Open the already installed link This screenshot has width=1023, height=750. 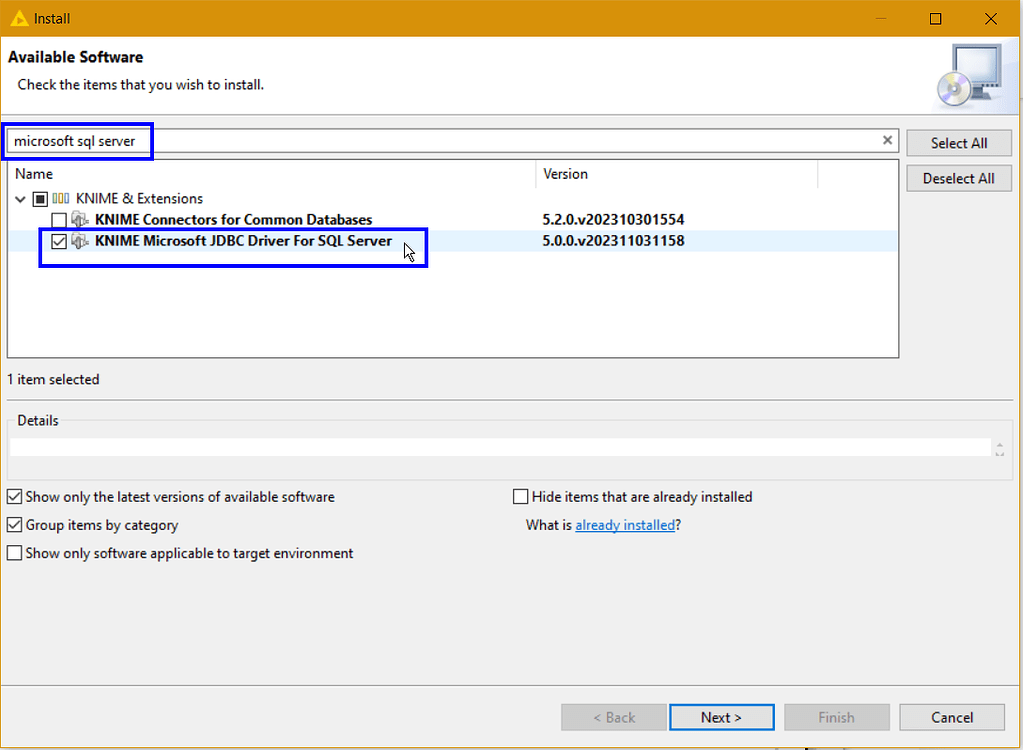(x=625, y=524)
